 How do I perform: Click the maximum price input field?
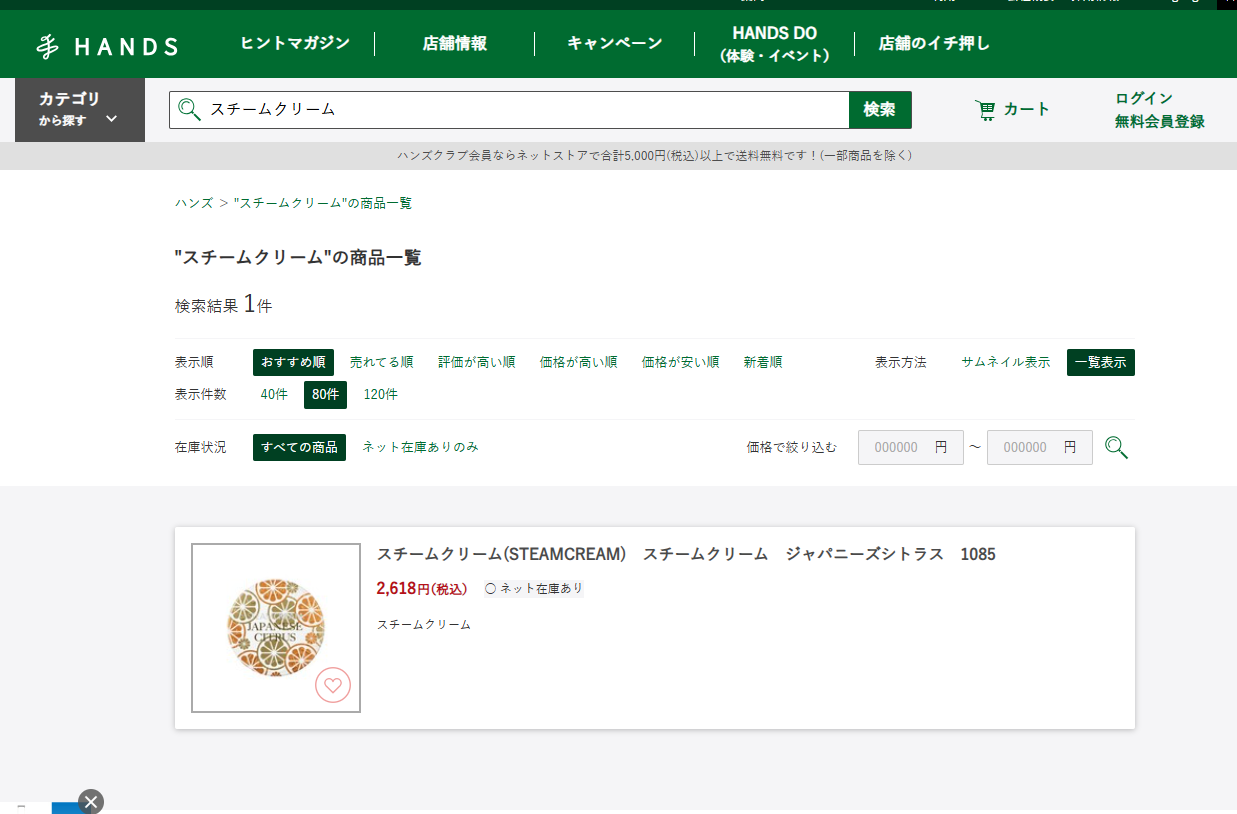[x=1040, y=447]
